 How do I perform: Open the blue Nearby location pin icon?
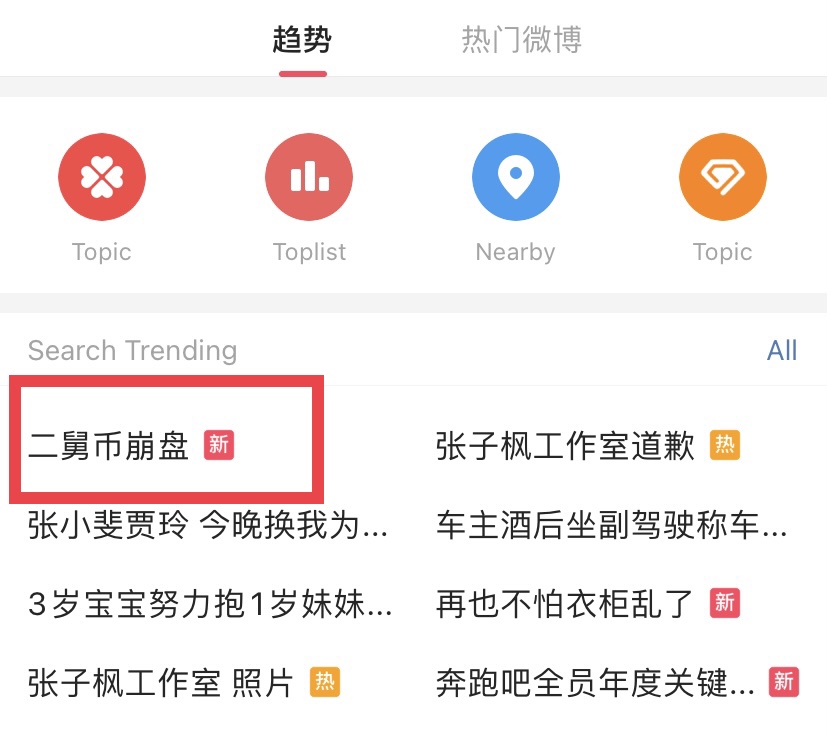(516, 177)
